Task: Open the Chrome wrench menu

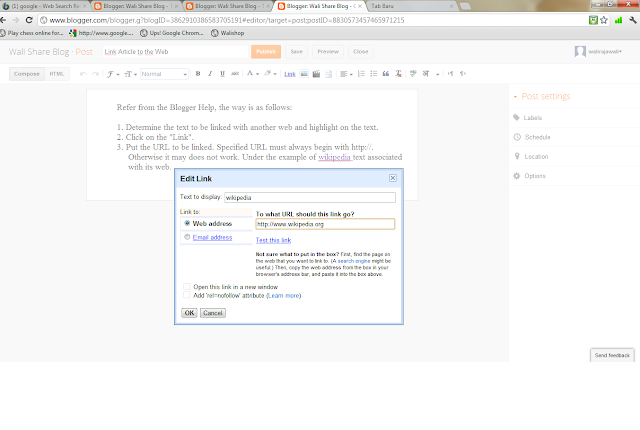Action: (633, 20)
